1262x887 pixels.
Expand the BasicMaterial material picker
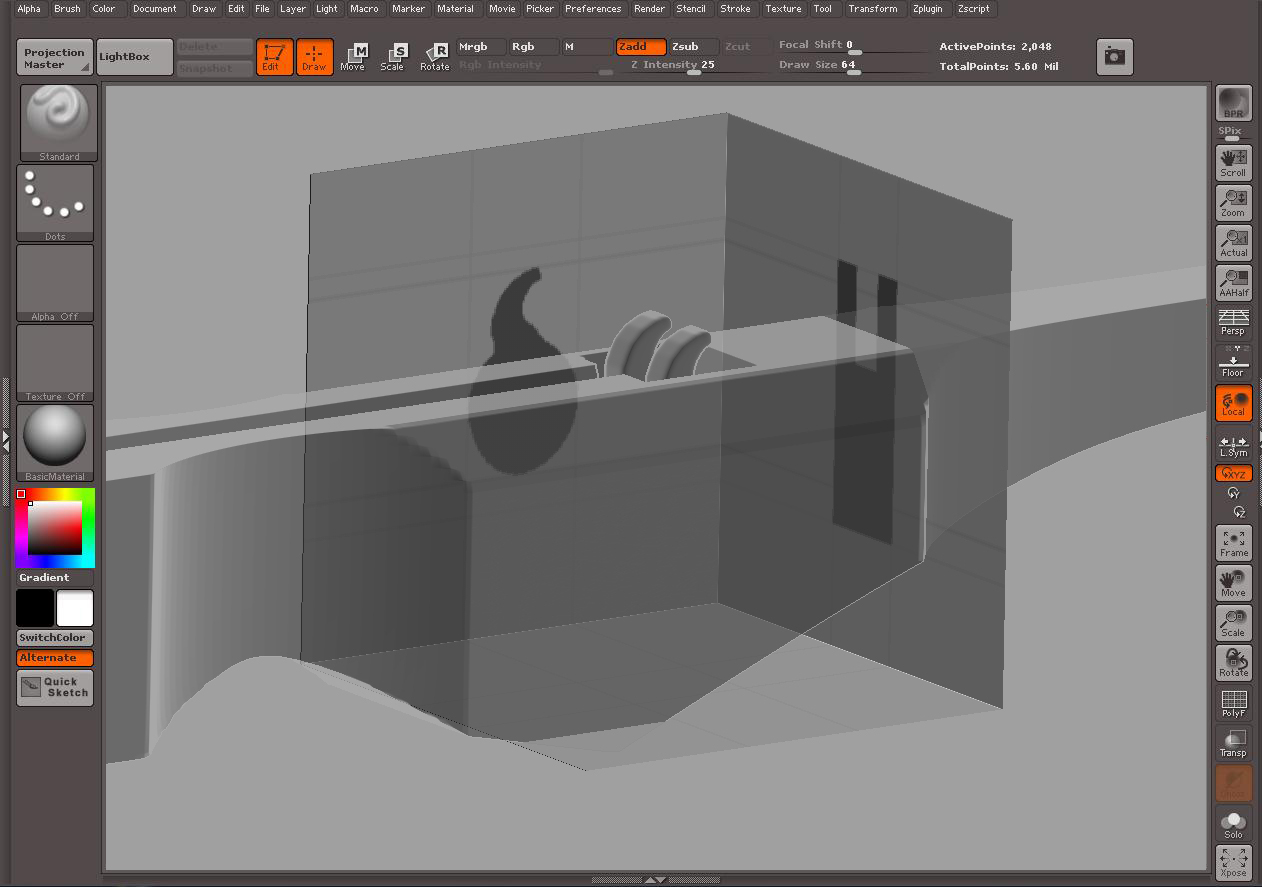(x=55, y=442)
